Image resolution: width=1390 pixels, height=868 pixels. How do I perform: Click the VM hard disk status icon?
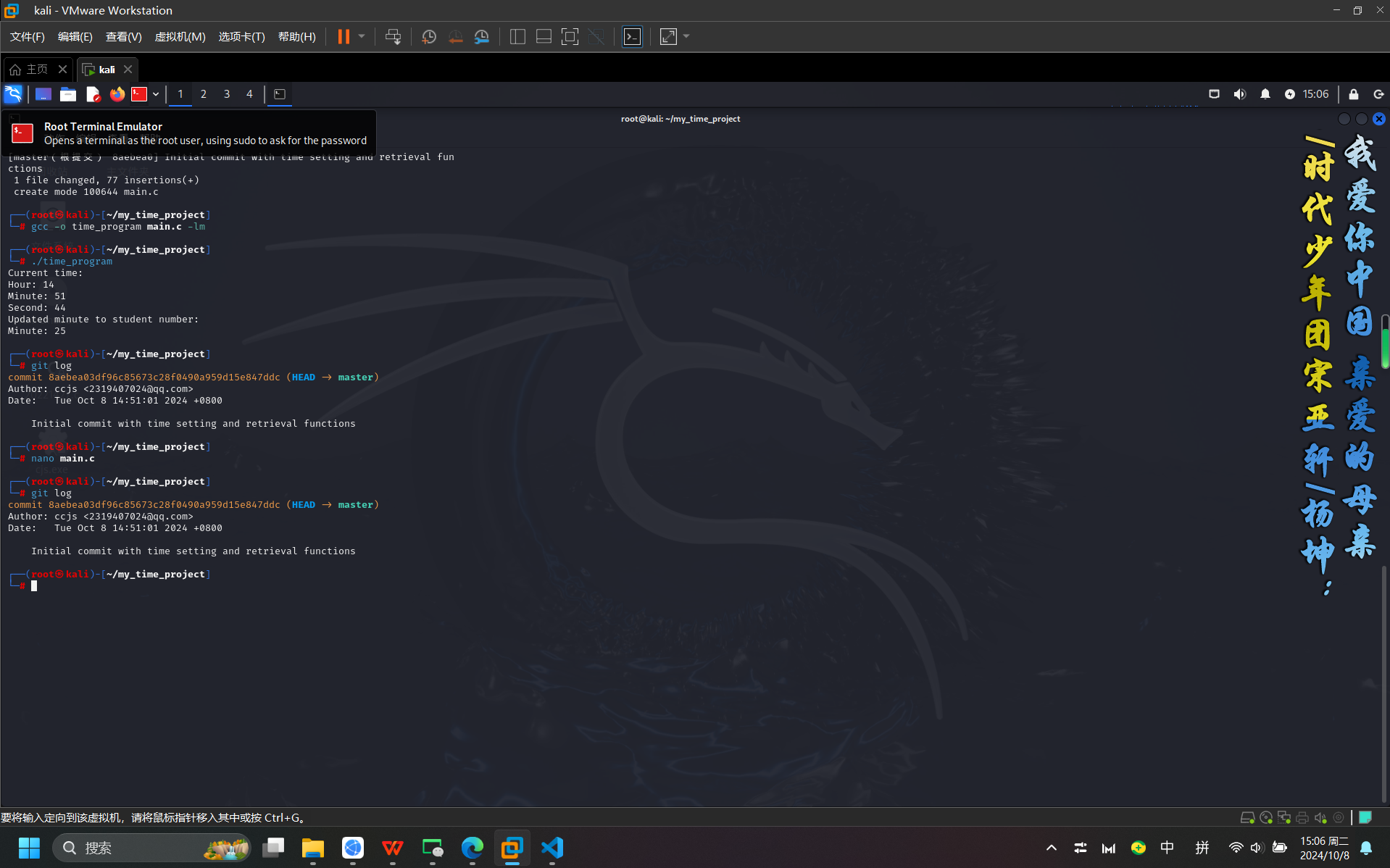click(x=1247, y=817)
